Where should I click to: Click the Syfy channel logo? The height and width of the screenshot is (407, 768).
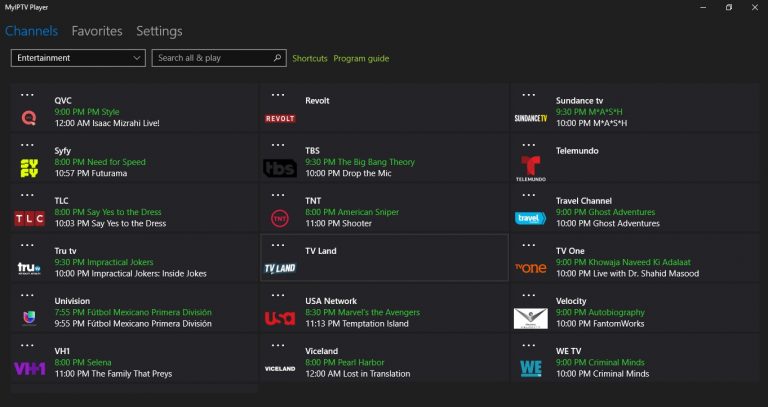pyautogui.click(x=28, y=168)
